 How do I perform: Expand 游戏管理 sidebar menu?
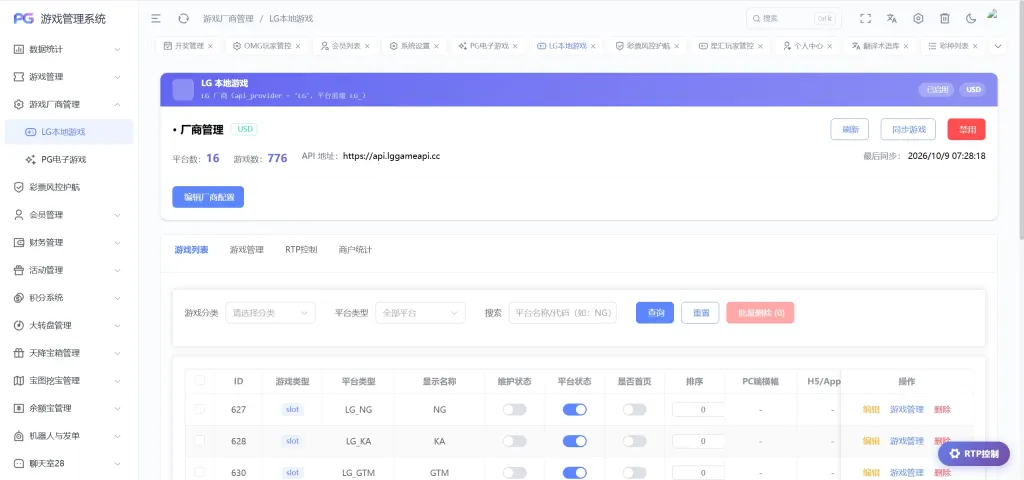click(x=118, y=76)
